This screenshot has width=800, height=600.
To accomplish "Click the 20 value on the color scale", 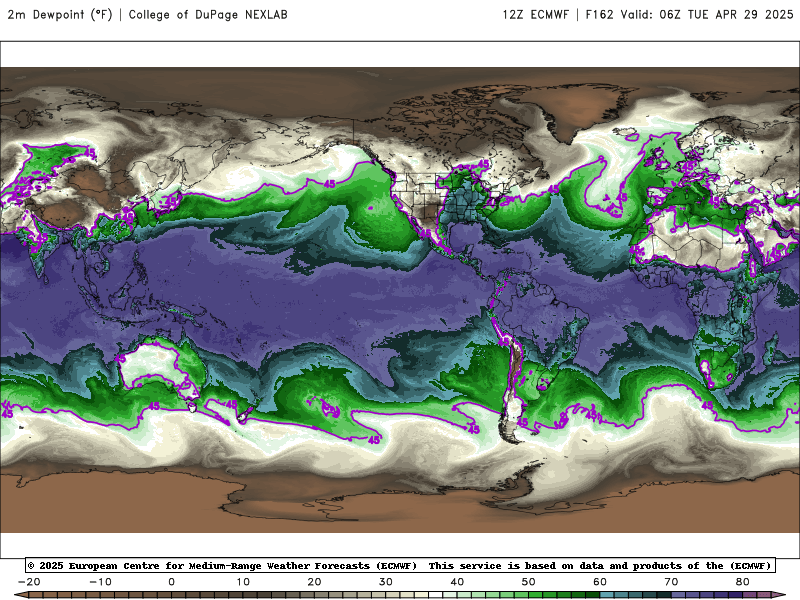I will (x=314, y=582).
